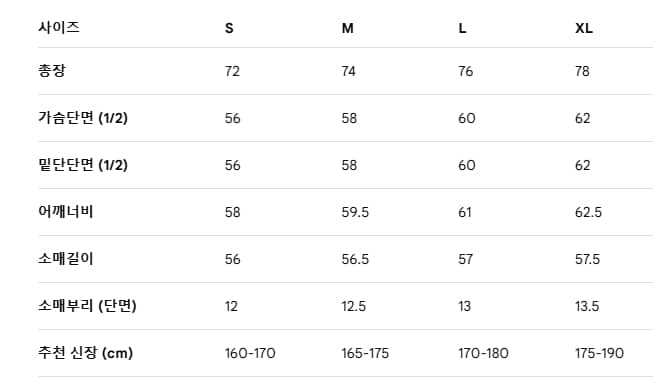Select the L size column header

coord(462,28)
